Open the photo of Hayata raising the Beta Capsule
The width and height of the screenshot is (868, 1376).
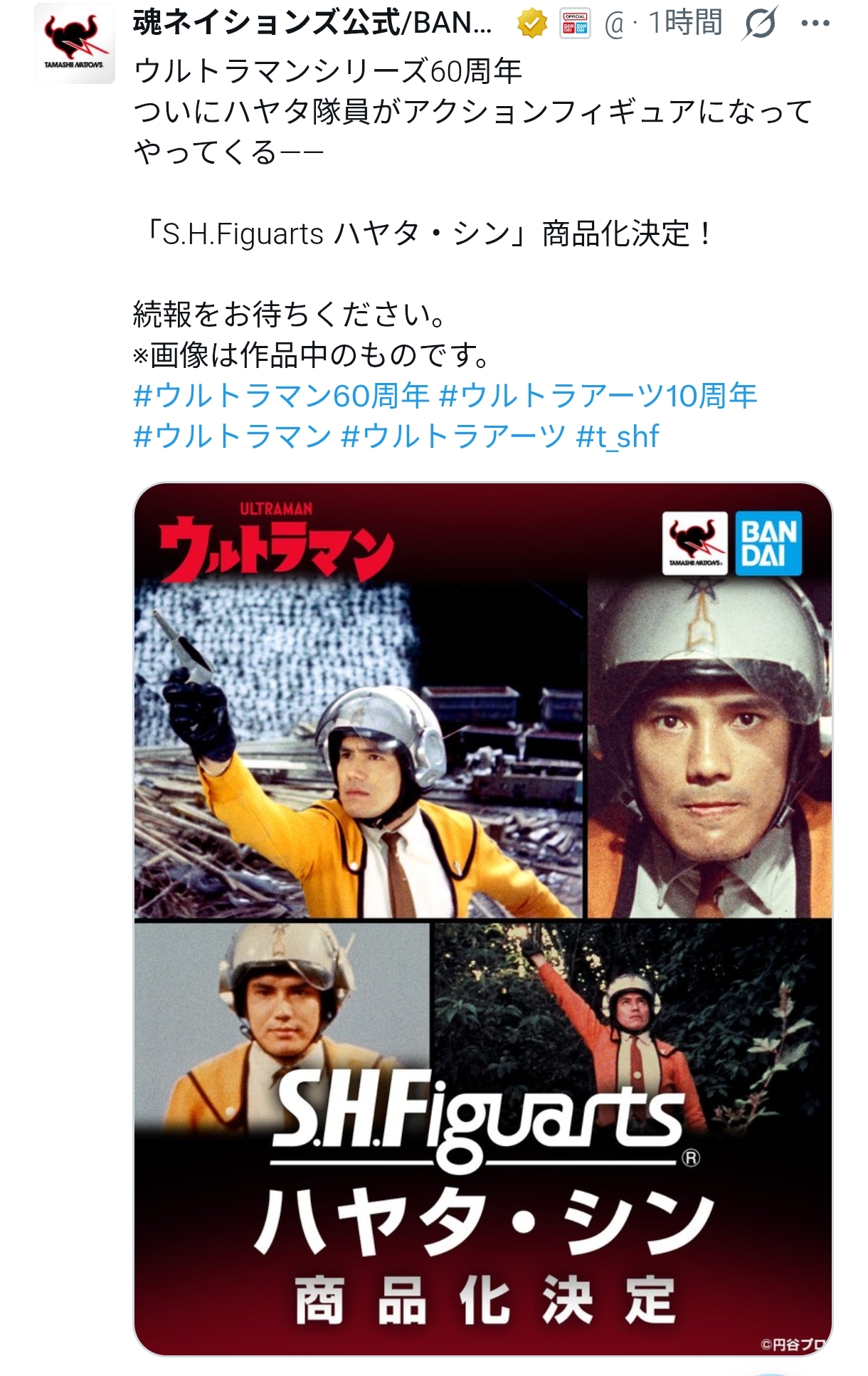point(359,748)
